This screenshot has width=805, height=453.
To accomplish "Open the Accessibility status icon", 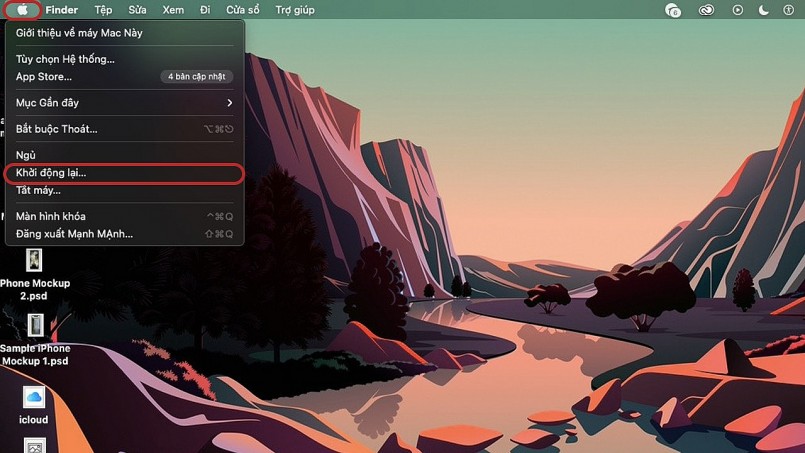I will click(x=788, y=10).
